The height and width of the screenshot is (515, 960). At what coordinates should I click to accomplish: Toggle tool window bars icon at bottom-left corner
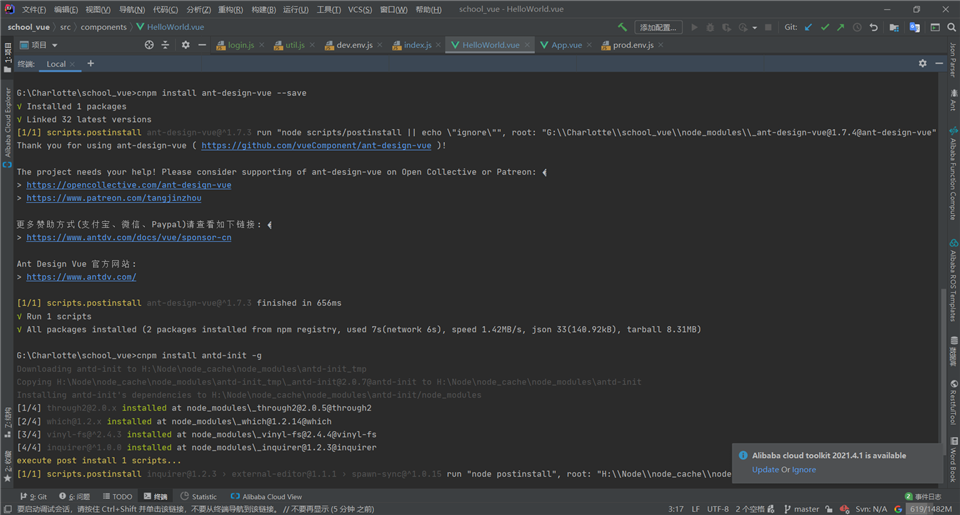coord(7,509)
